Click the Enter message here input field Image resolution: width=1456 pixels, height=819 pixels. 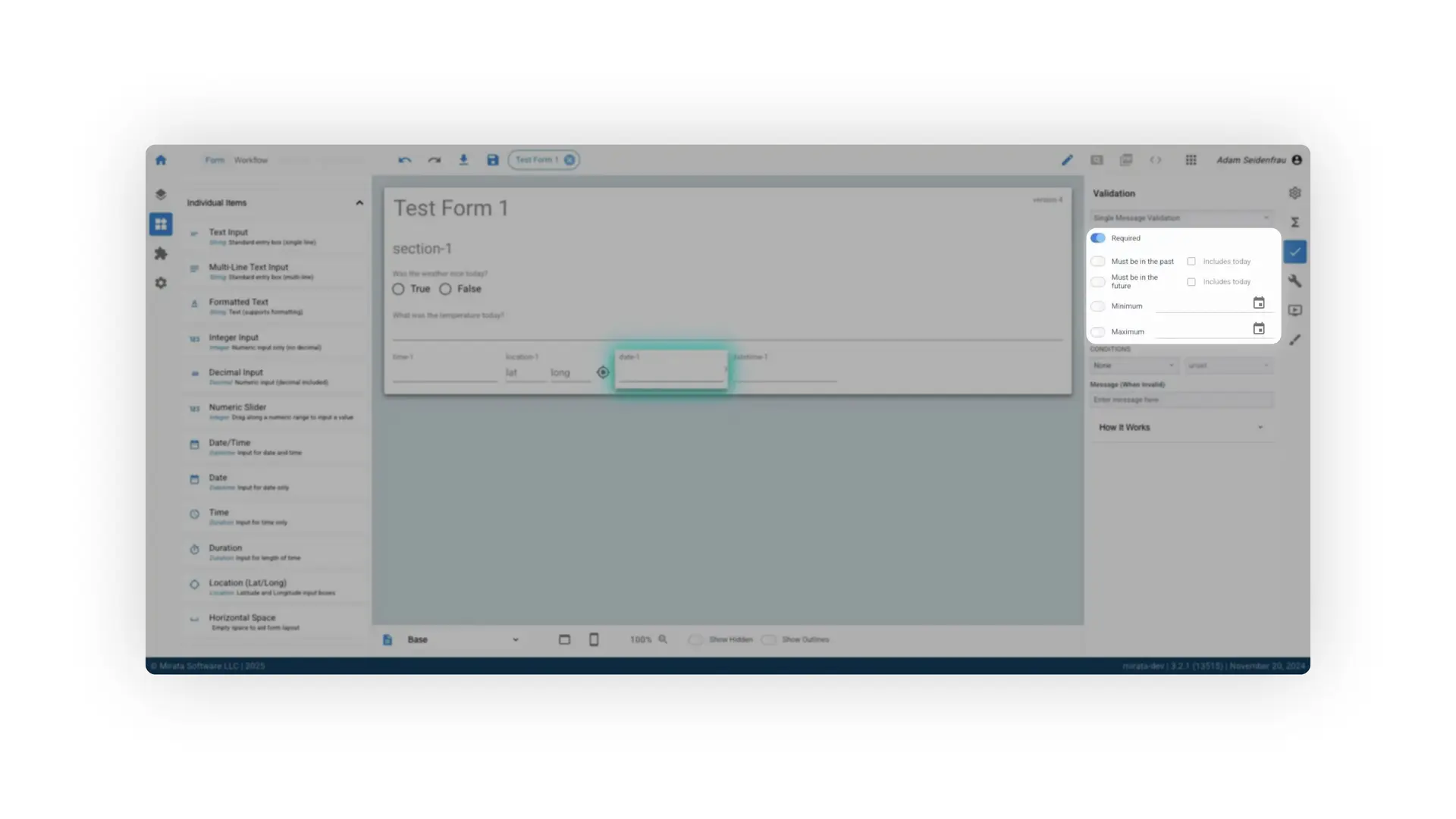pyautogui.click(x=1180, y=400)
